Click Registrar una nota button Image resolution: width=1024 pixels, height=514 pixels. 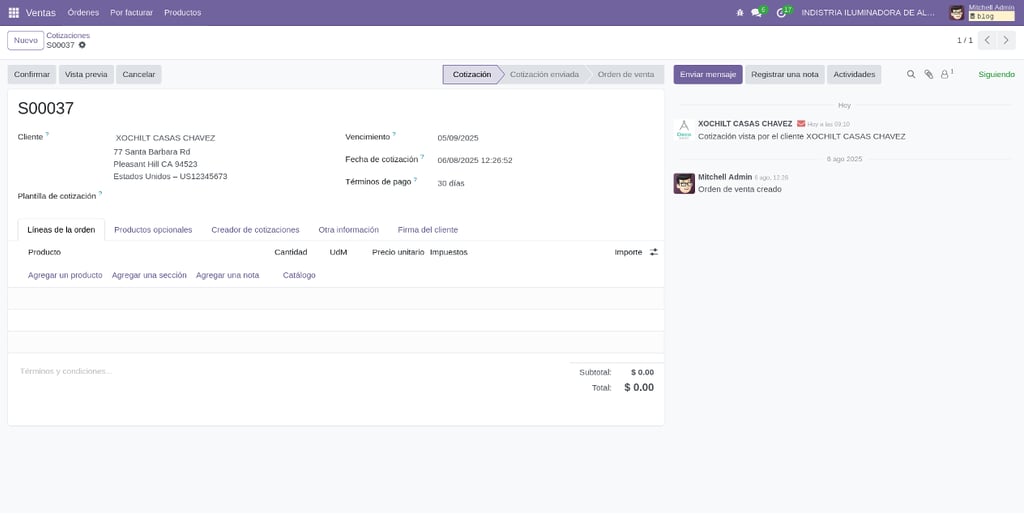[x=785, y=74]
